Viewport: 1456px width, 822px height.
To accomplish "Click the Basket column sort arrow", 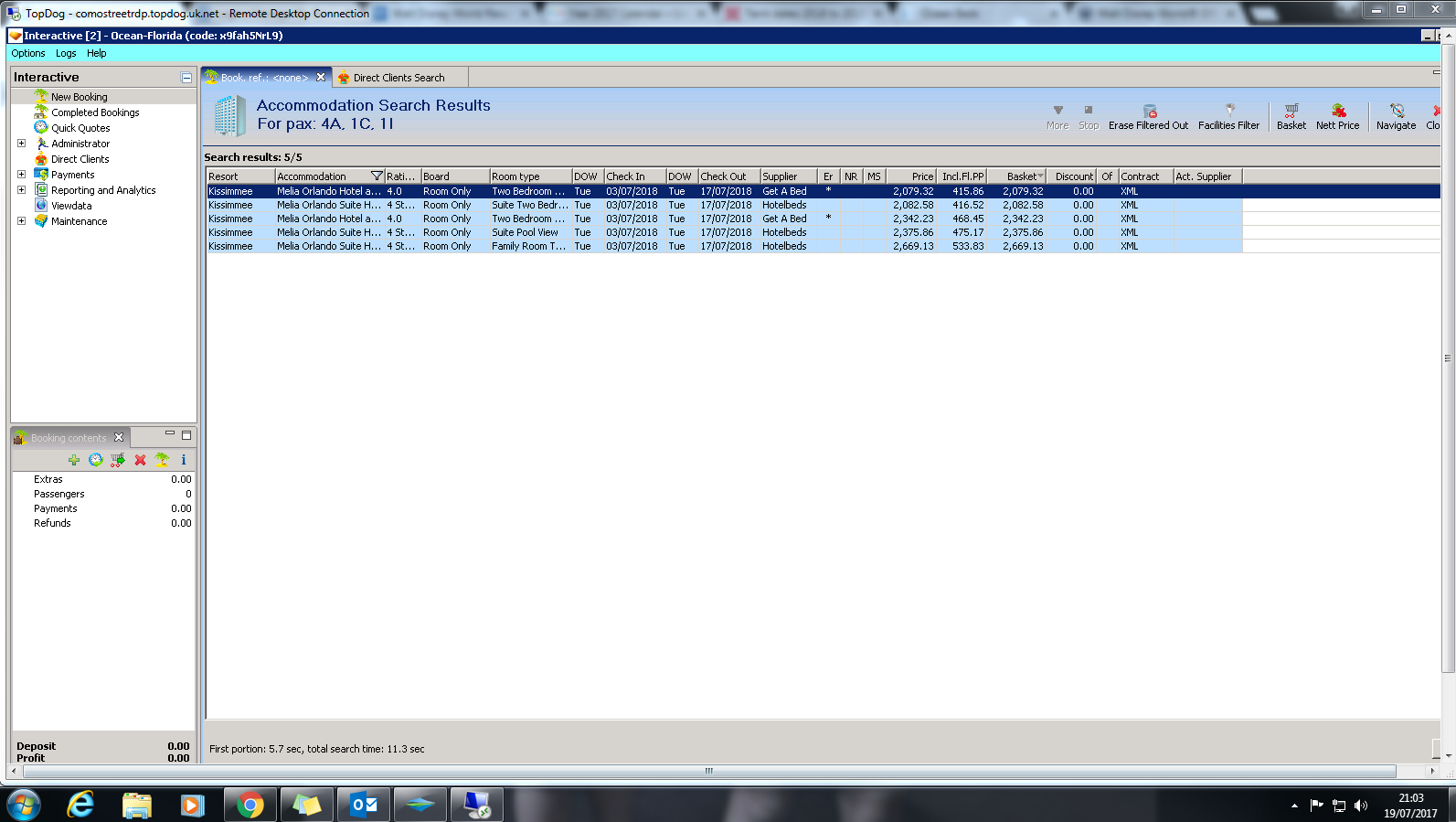I will click(x=1040, y=176).
